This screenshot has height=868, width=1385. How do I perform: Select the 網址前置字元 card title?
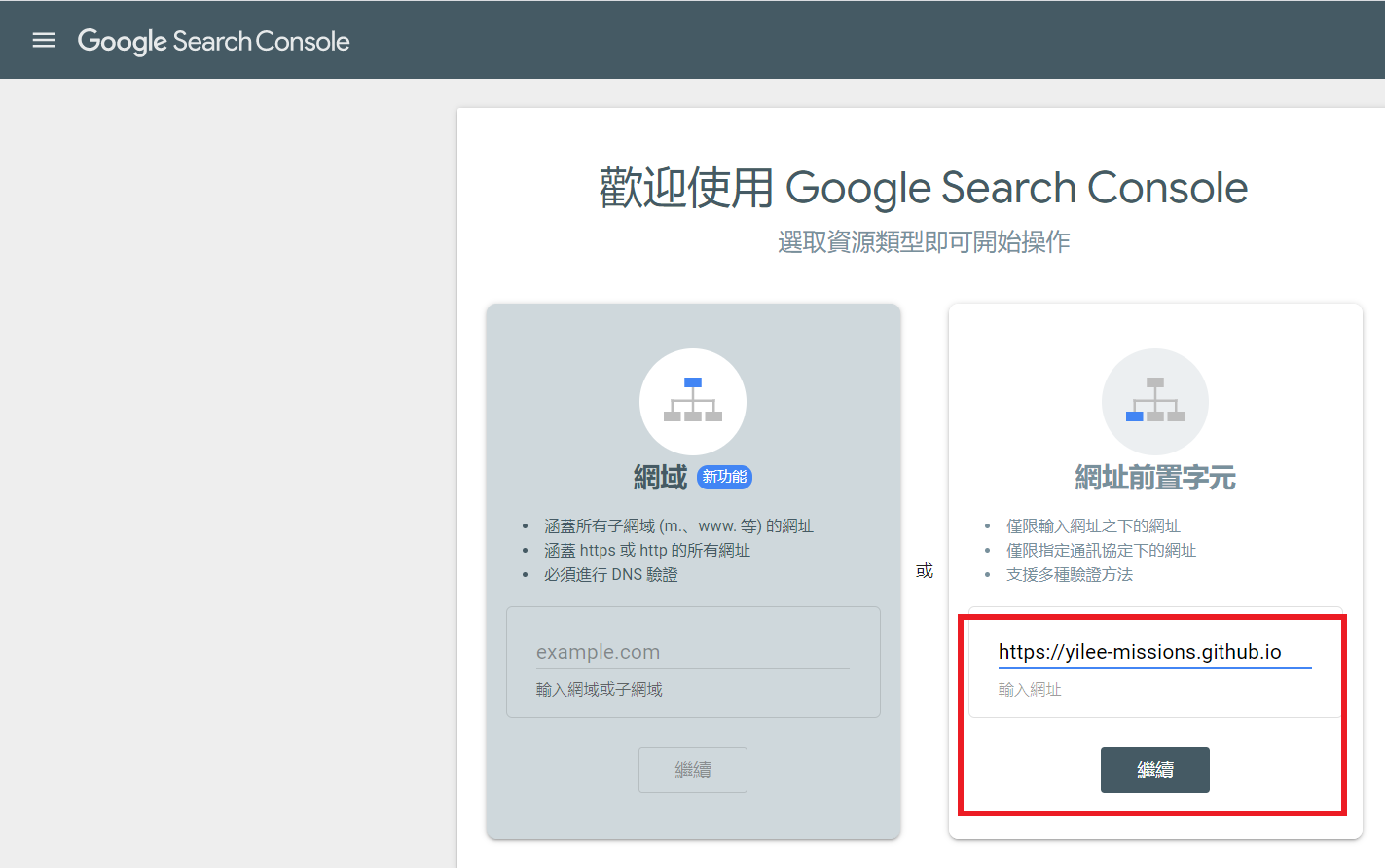tap(1154, 478)
